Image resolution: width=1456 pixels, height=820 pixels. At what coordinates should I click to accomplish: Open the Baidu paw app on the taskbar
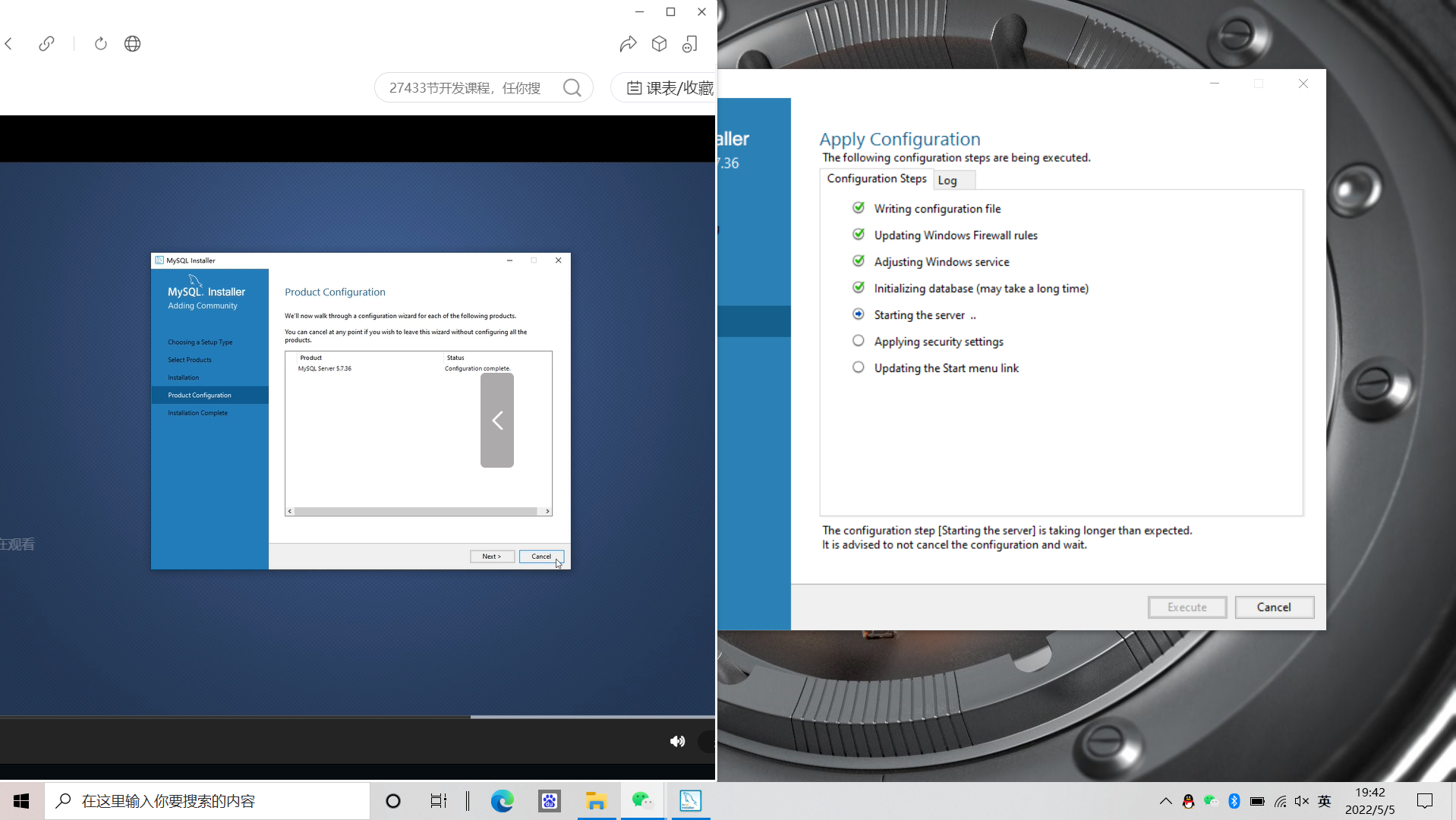(x=549, y=801)
